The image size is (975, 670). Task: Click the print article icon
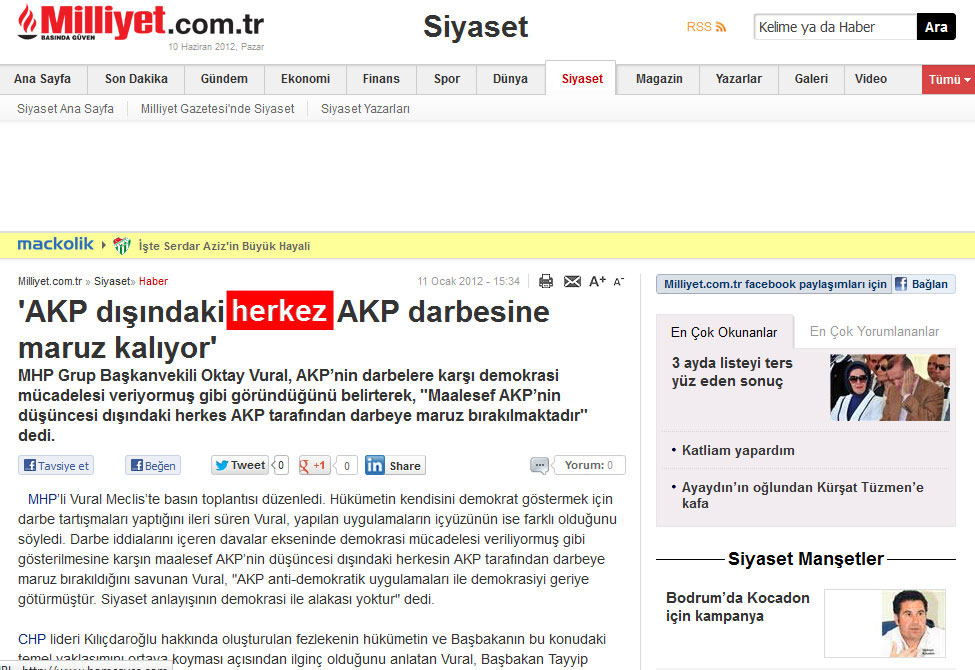point(545,281)
